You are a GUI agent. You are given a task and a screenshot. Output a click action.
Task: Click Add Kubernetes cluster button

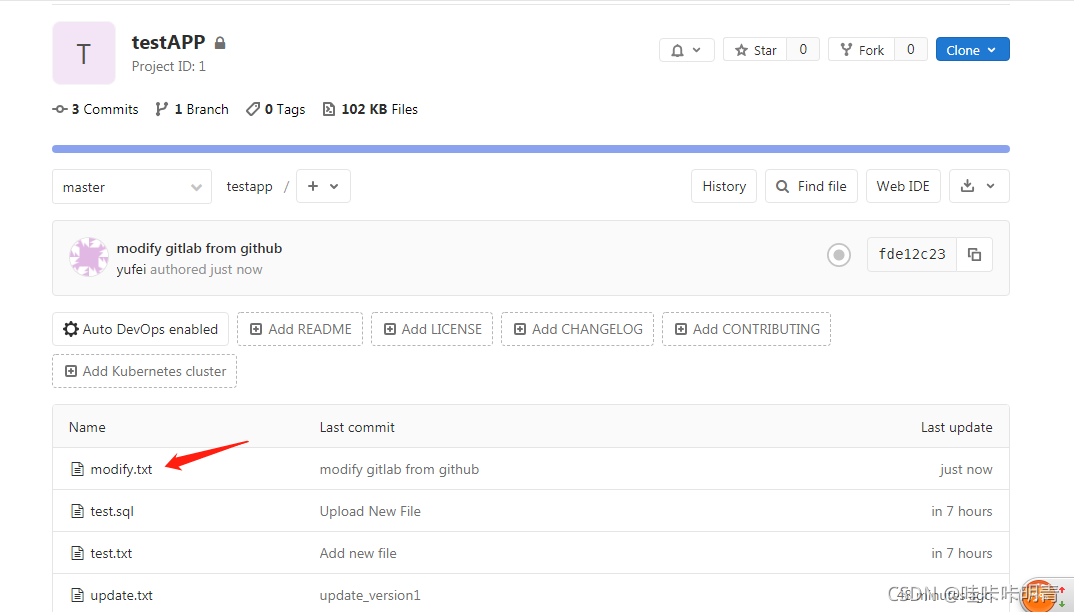(x=145, y=371)
